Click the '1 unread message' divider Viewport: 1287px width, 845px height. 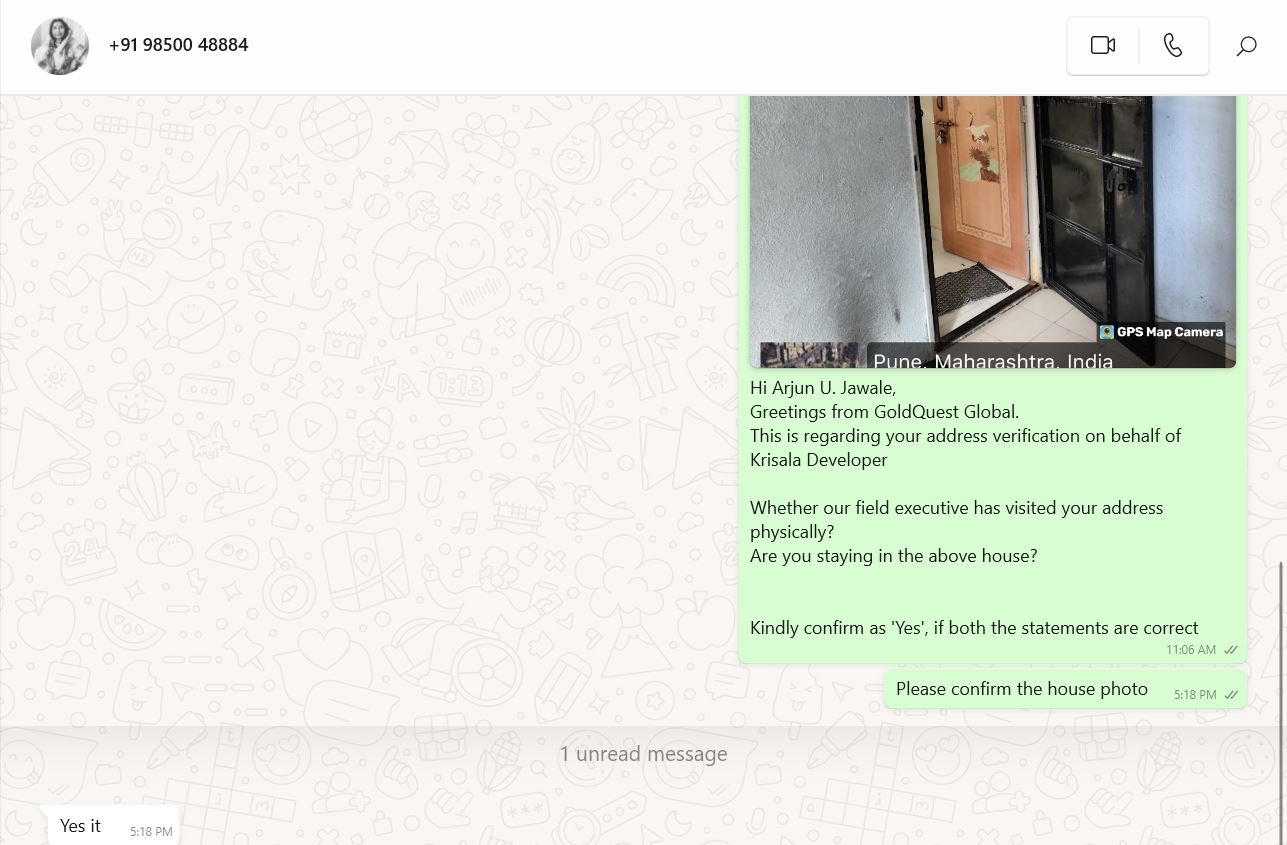click(643, 754)
